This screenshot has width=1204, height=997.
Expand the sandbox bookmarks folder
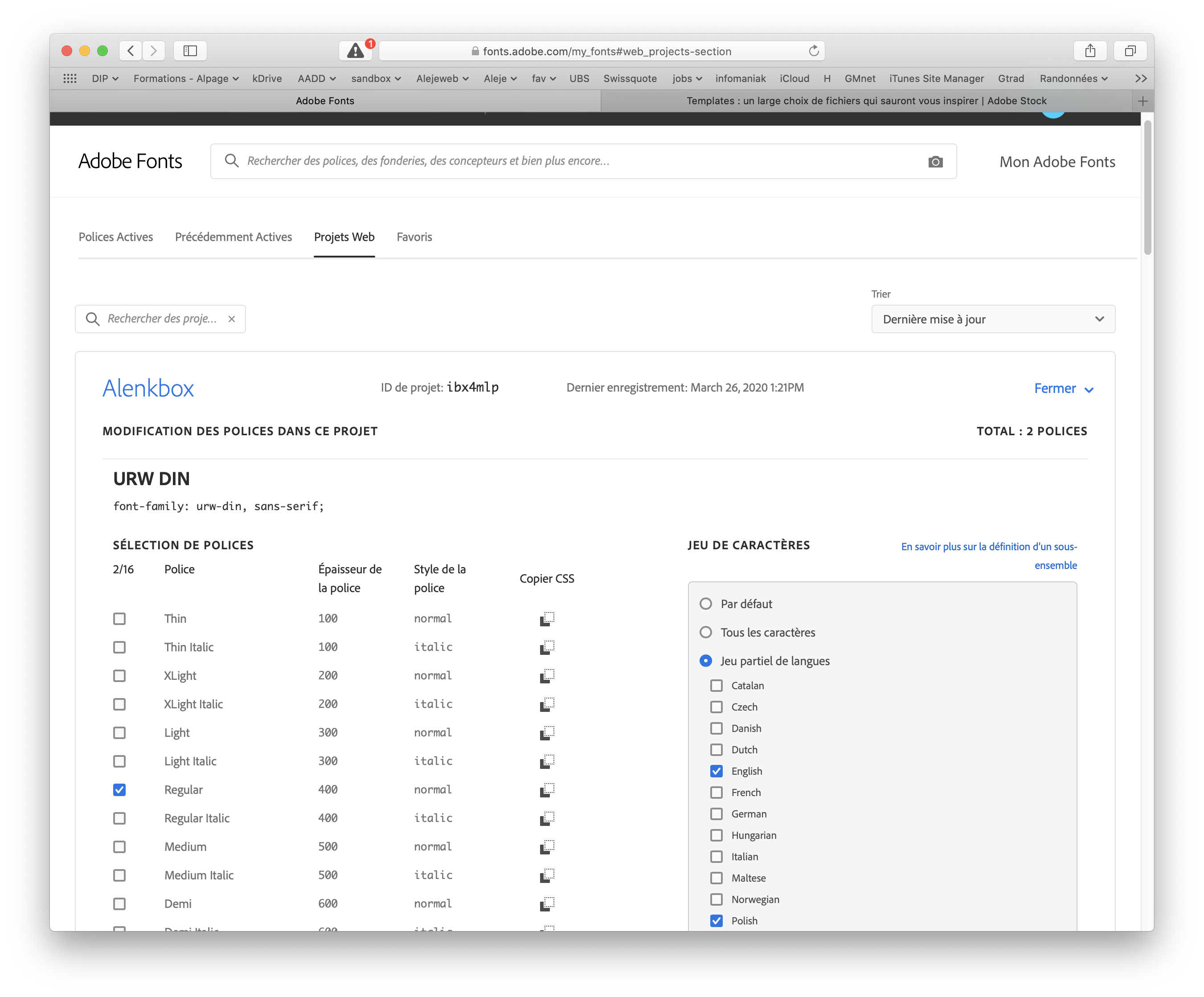pyautogui.click(x=376, y=78)
